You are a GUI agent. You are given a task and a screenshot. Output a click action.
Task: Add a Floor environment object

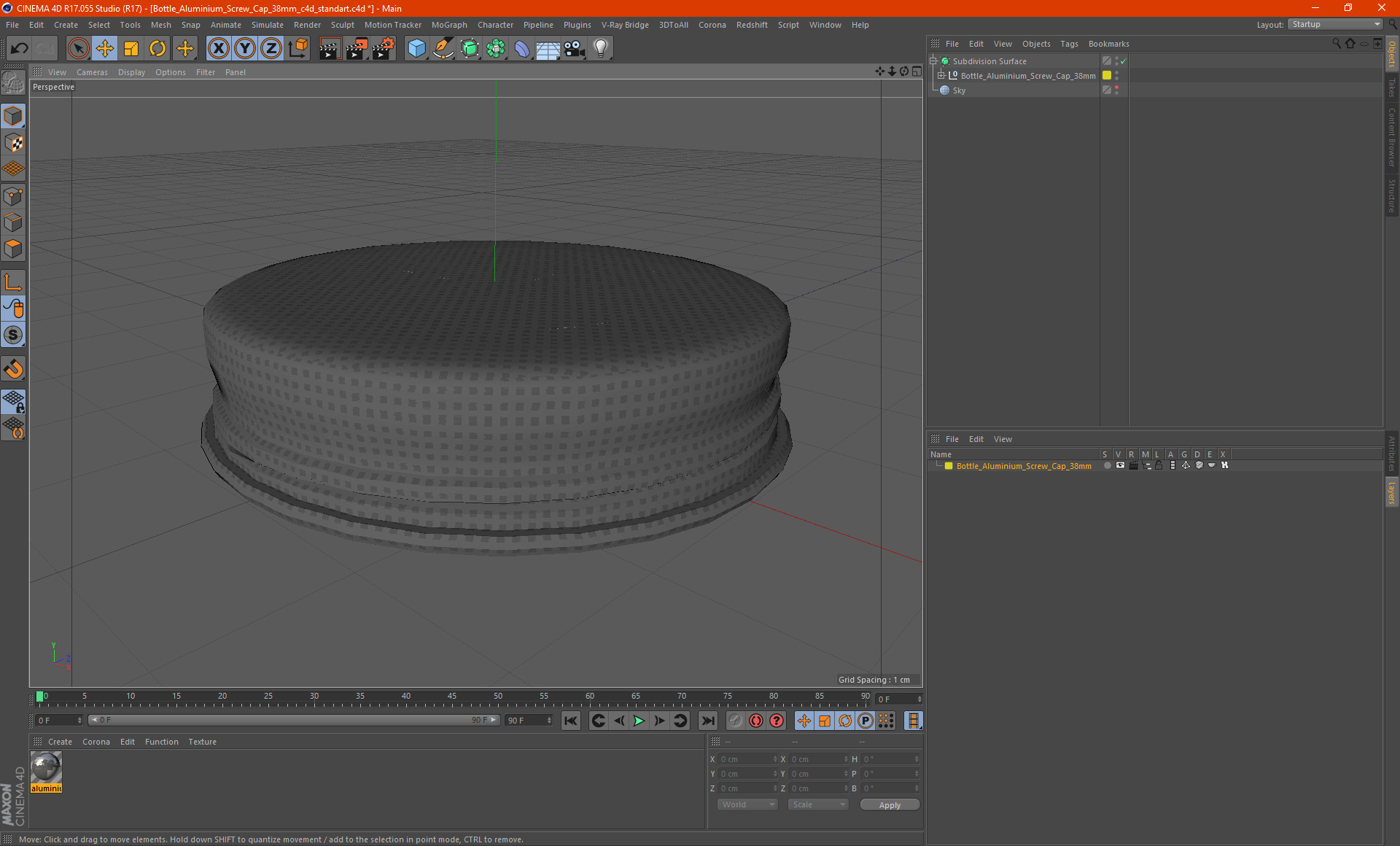[548, 49]
